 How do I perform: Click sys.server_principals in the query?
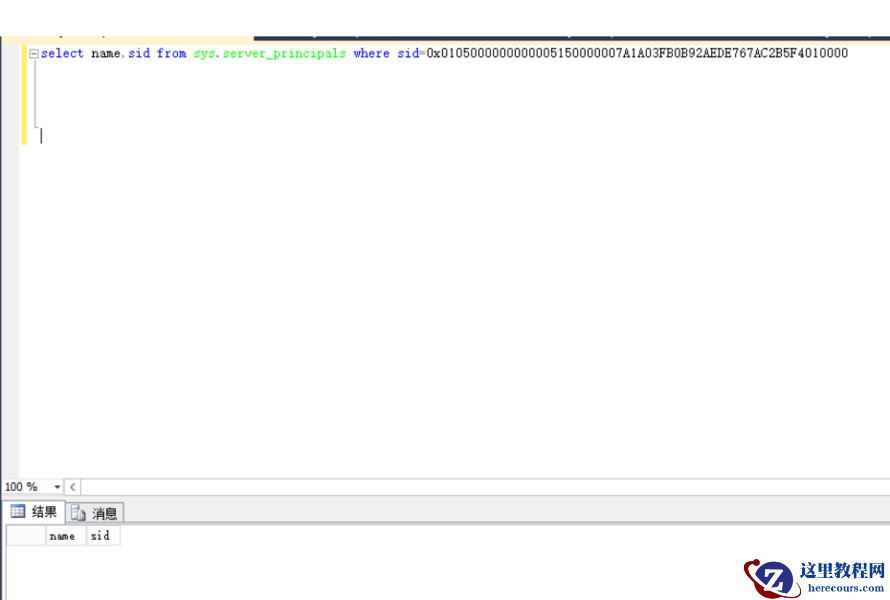270,53
